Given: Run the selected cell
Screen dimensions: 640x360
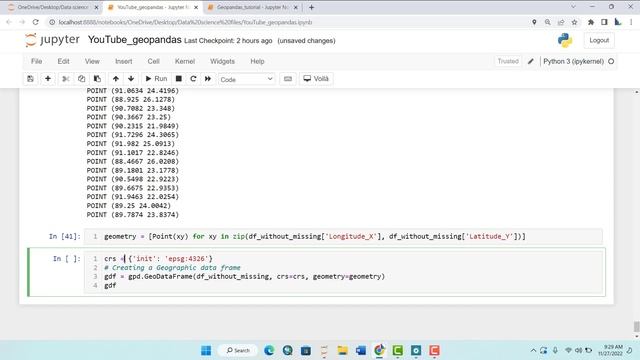Looking at the screenshot, I should click(156, 79).
